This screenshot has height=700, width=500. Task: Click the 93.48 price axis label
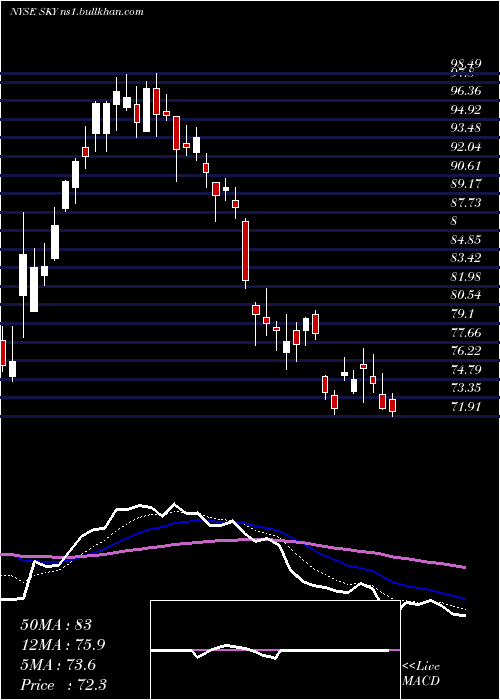466,128
